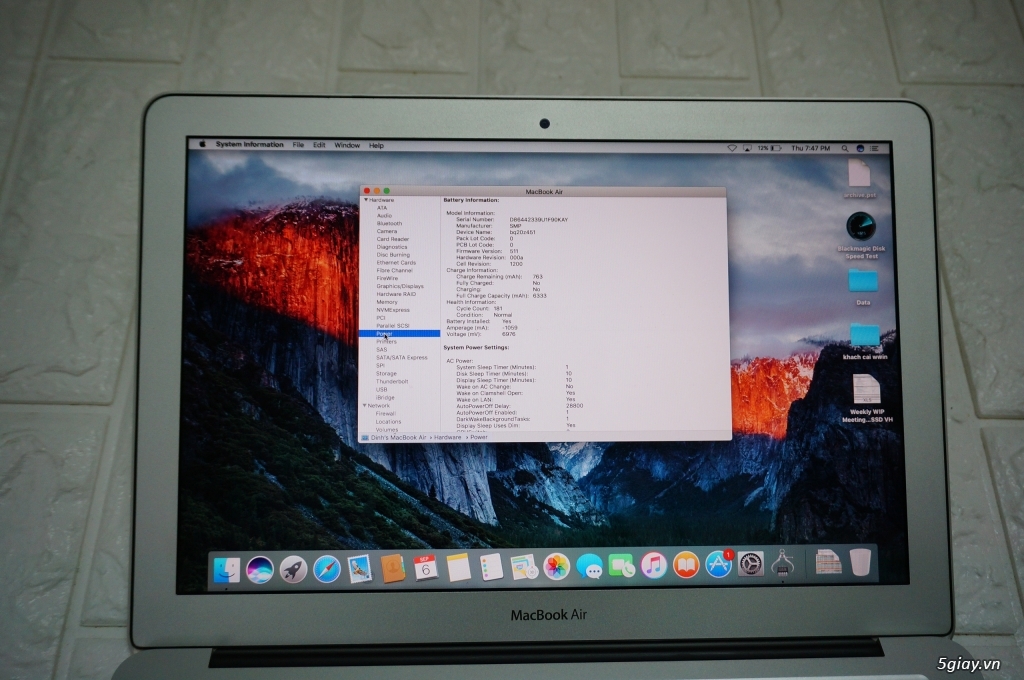Open FaceTime from the Dock
1024x680 pixels.
(x=621, y=566)
